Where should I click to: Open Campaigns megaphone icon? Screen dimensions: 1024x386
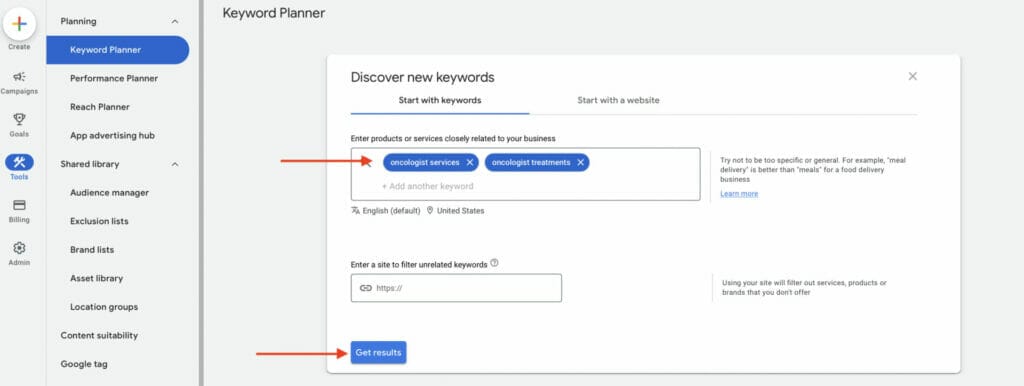pyautogui.click(x=19, y=76)
